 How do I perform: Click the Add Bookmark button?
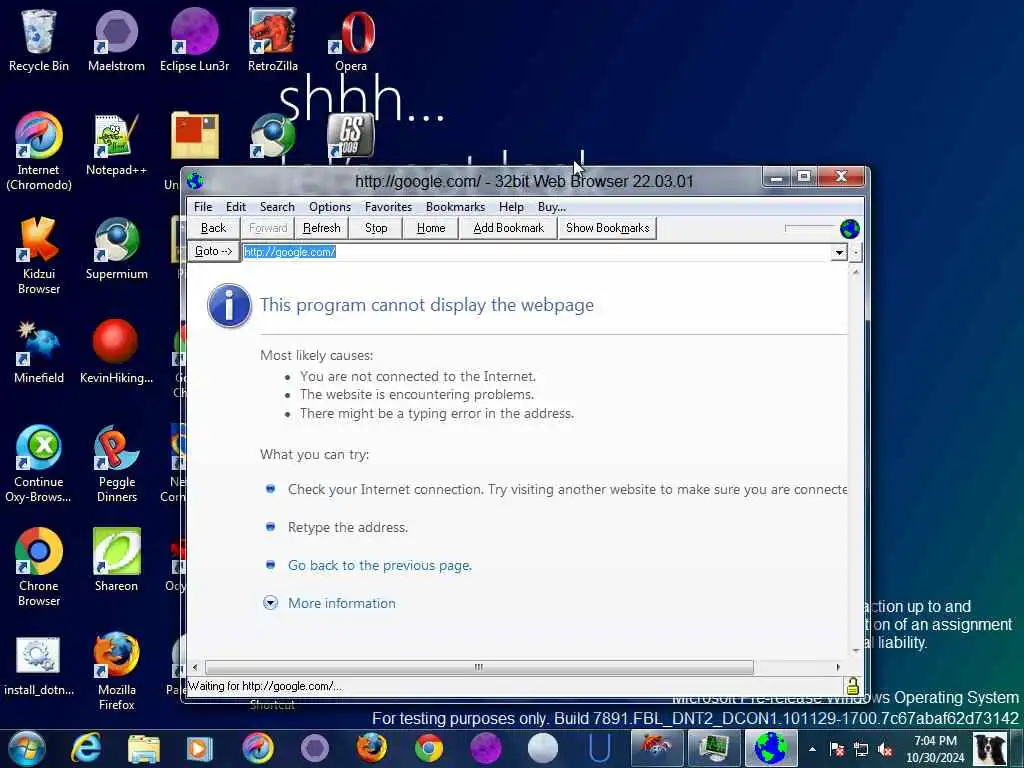click(x=508, y=228)
